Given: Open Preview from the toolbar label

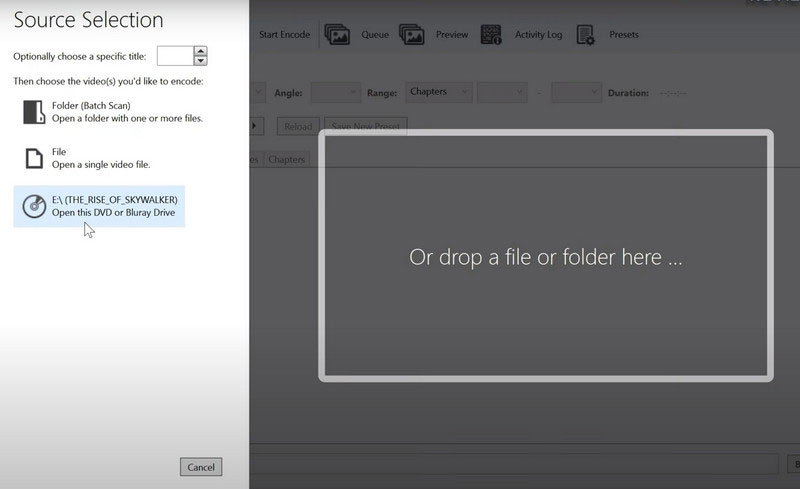Looking at the screenshot, I should click(452, 35).
